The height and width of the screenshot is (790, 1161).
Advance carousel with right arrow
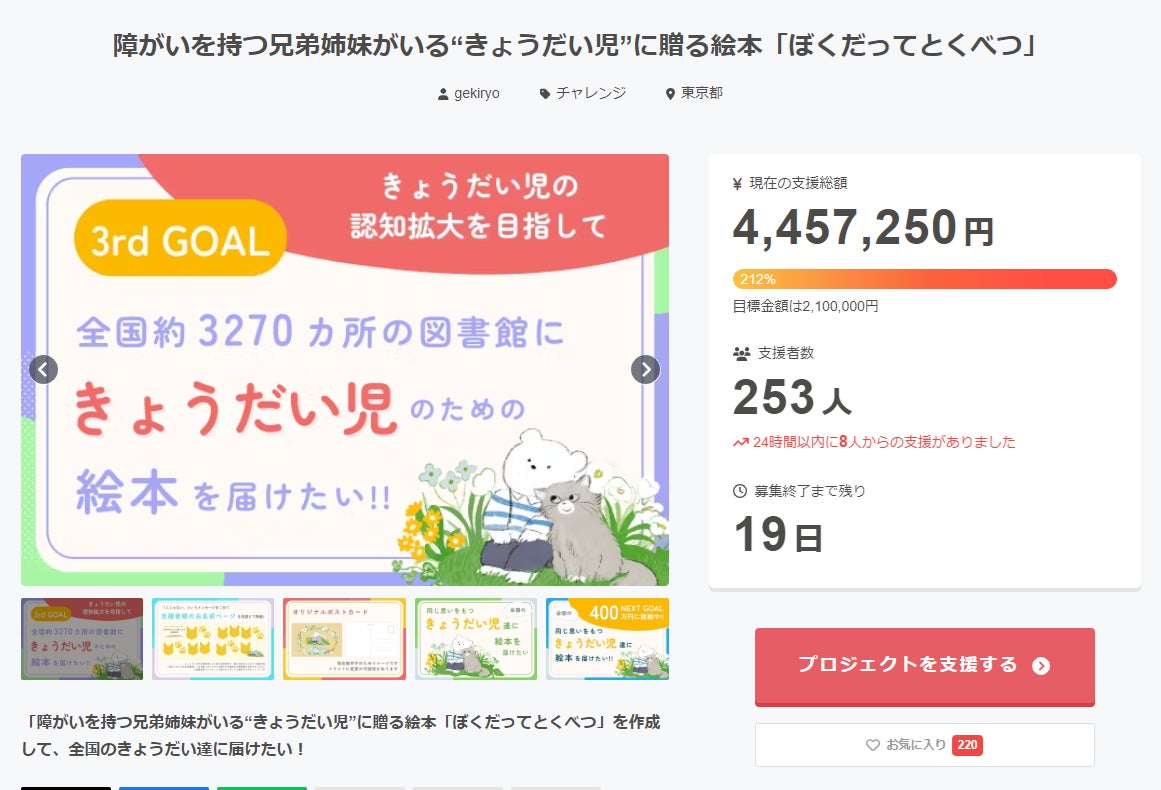click(646, 370)
